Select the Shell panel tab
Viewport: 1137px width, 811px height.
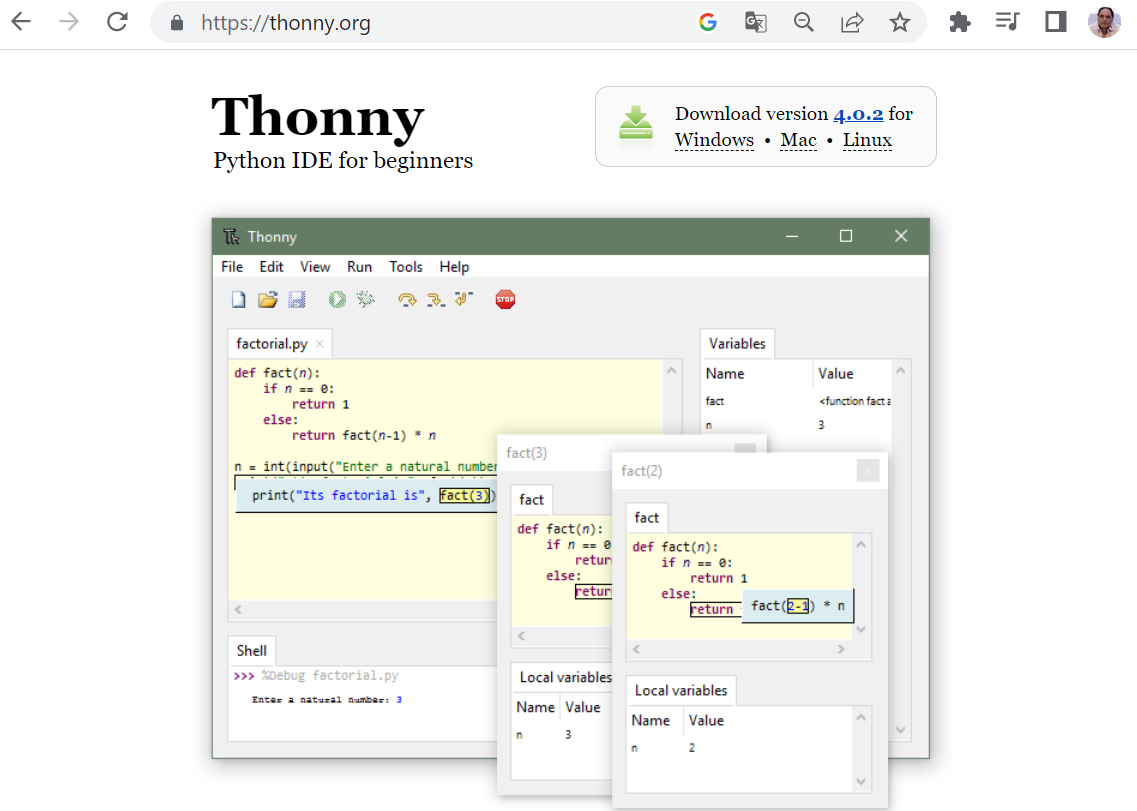252,651
